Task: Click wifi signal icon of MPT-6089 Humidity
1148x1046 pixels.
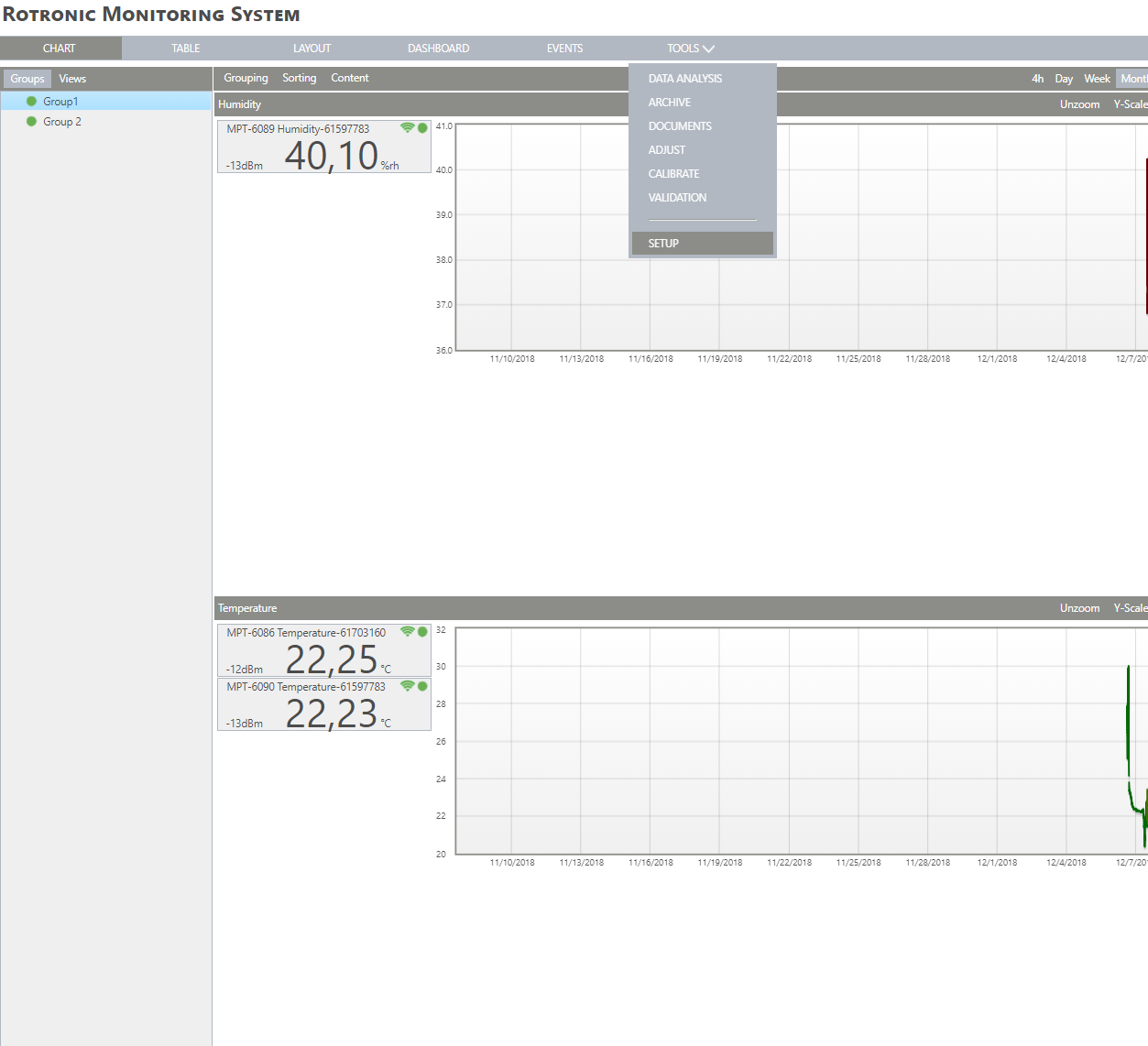Action: 408,128
